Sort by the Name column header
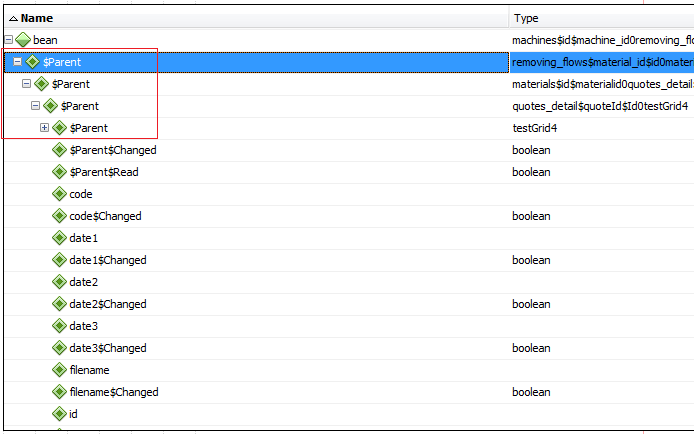The height and width of the screenshot is (434, 694). point(36,18)
